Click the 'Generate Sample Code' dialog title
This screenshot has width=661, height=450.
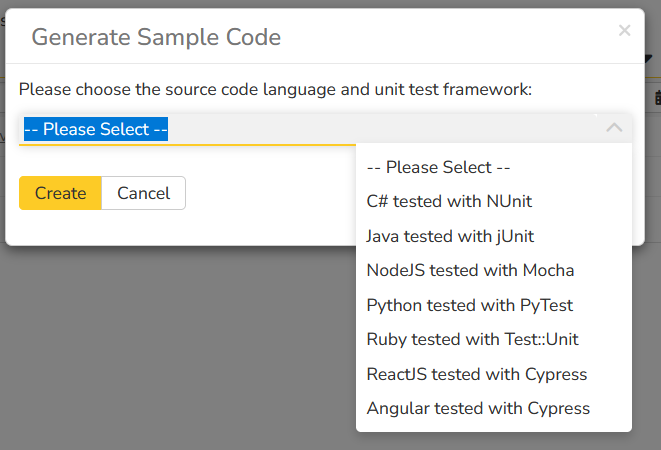click(156, 38)
